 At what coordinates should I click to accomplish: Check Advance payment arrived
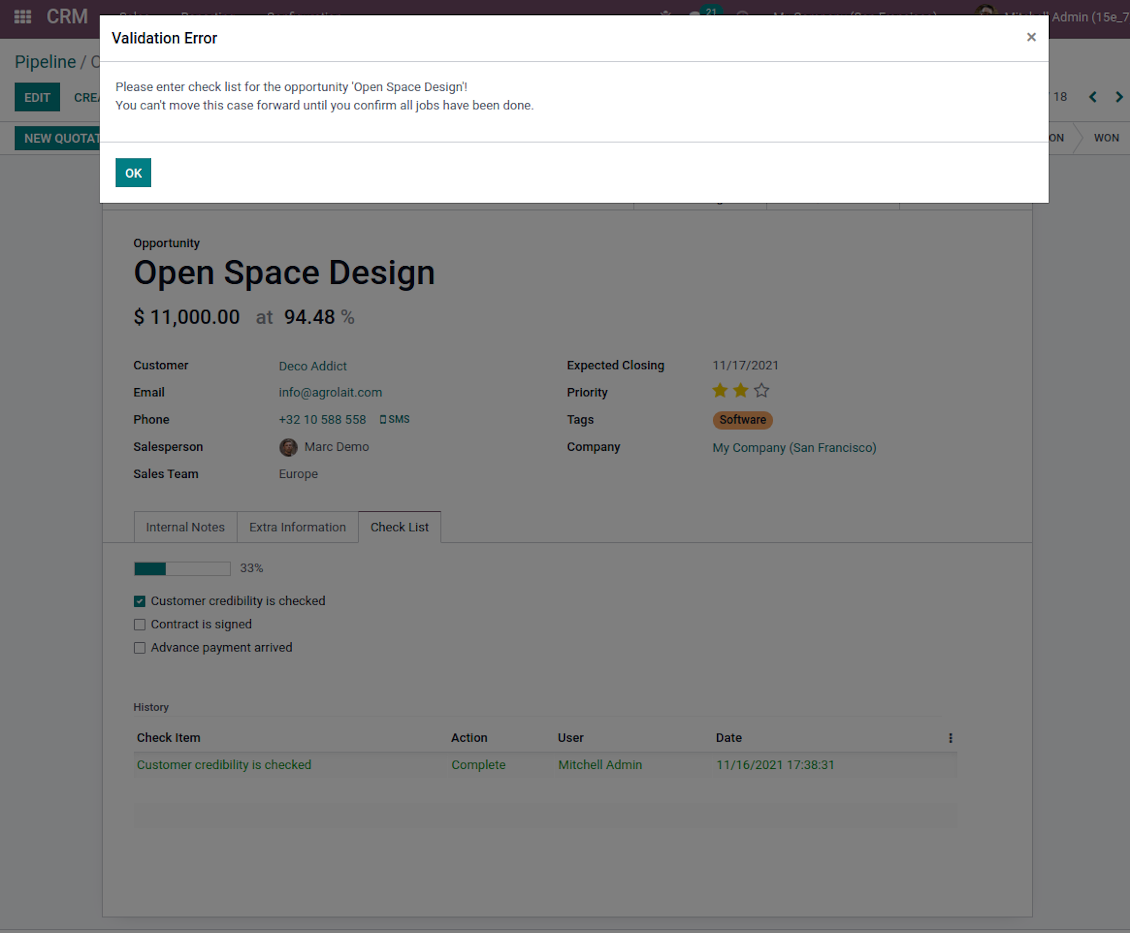coord(140,648)
